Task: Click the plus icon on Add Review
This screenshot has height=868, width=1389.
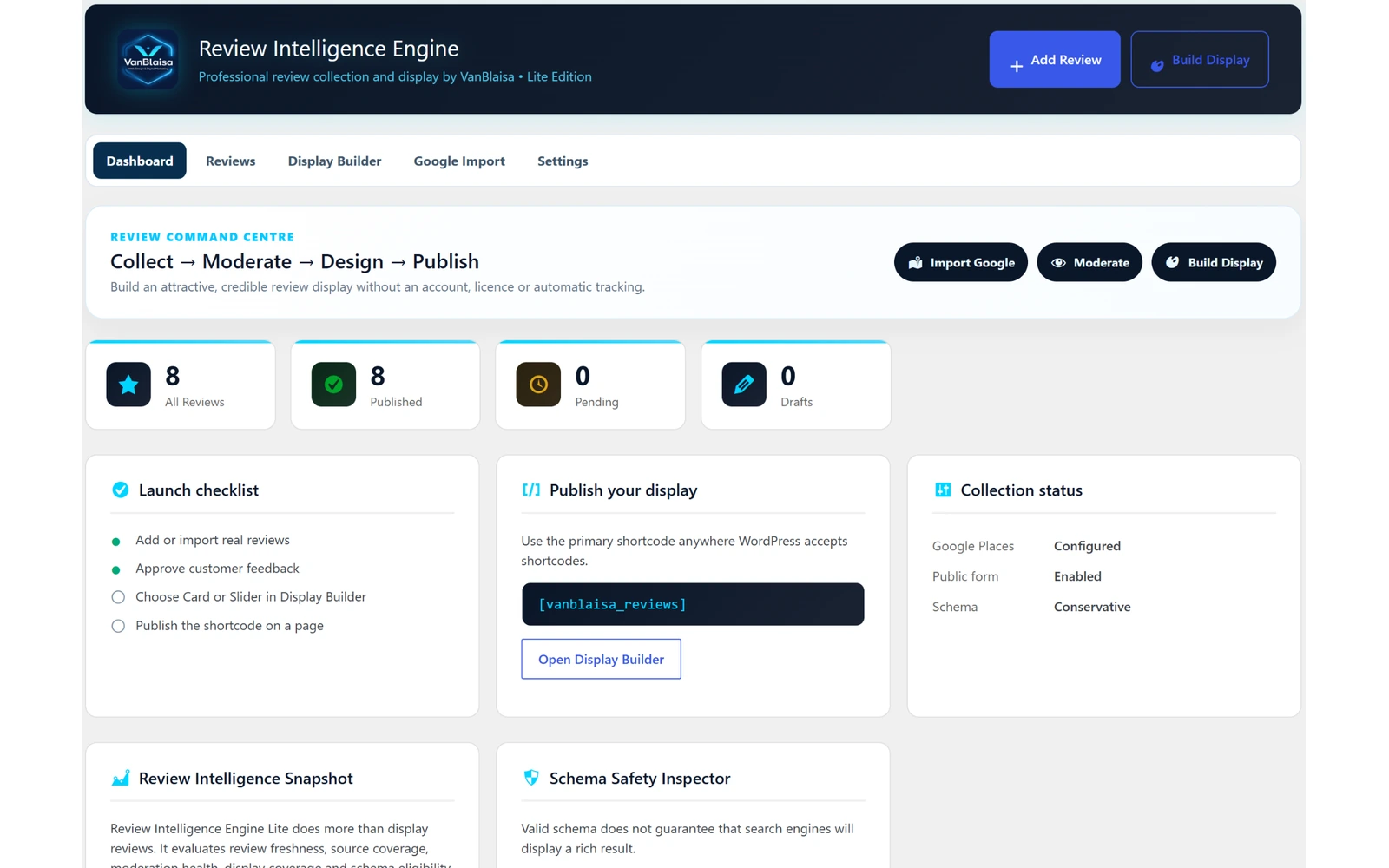Action: point(1017,66)
